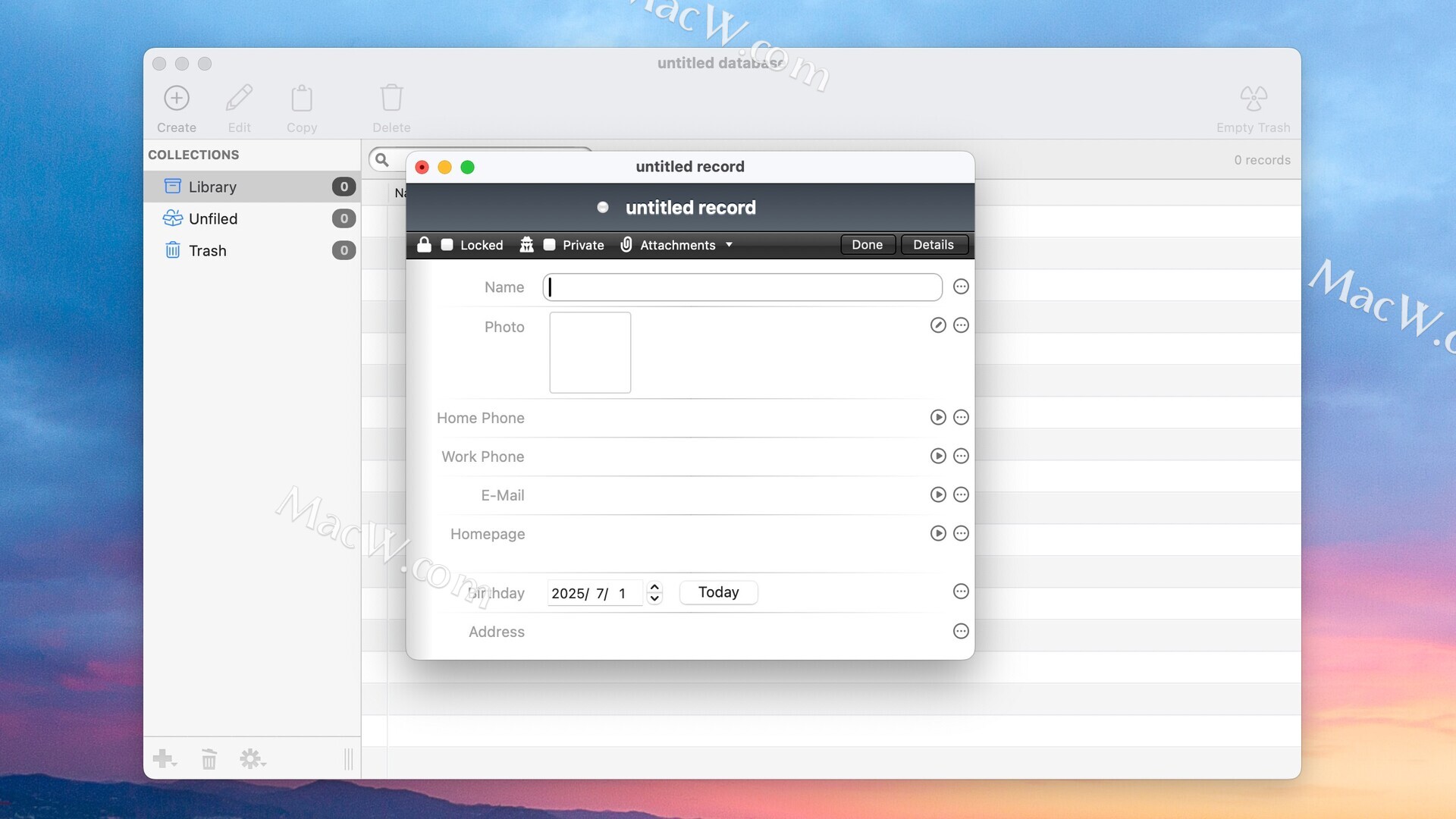
Task: Click the Today button
Action: click(718, 592)
